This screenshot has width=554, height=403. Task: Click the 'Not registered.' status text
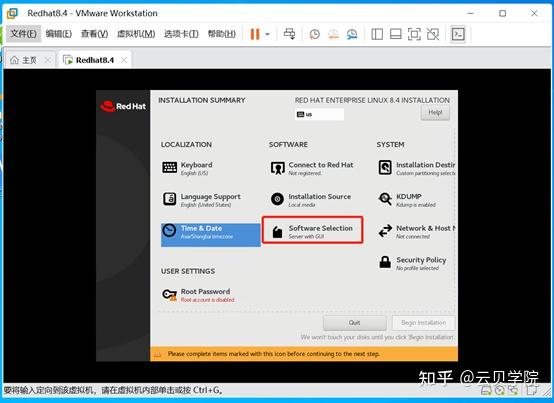(x=305, y=173)
